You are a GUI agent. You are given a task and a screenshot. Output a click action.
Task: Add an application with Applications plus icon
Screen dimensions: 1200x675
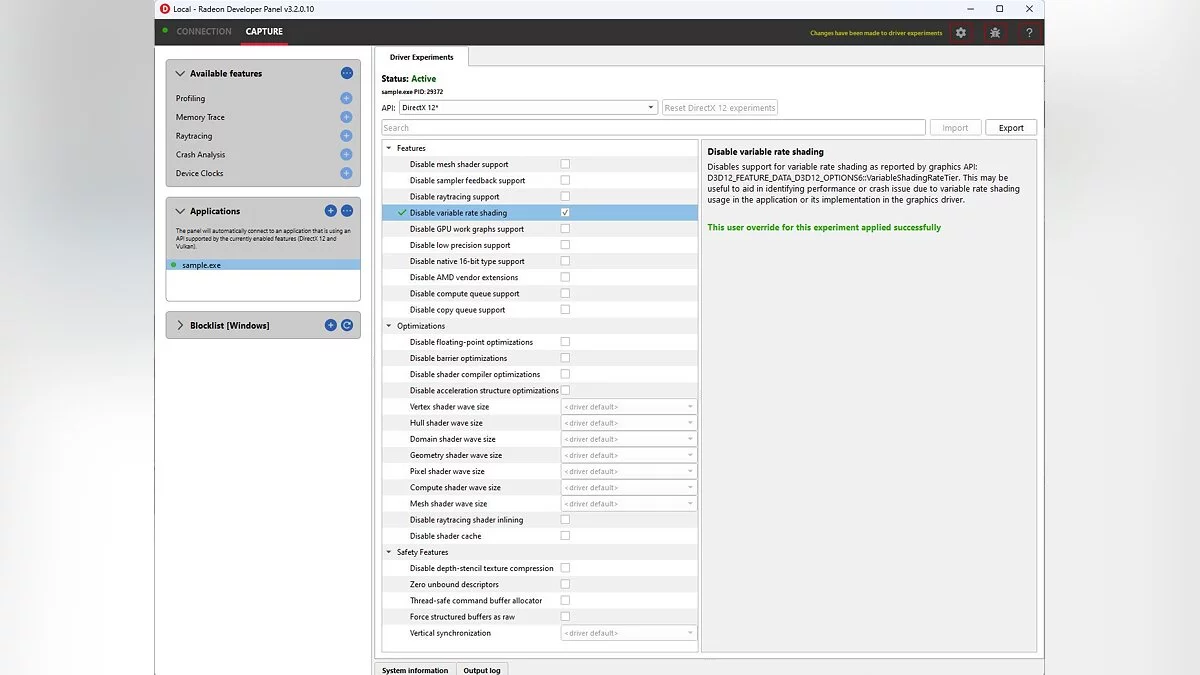330,211
